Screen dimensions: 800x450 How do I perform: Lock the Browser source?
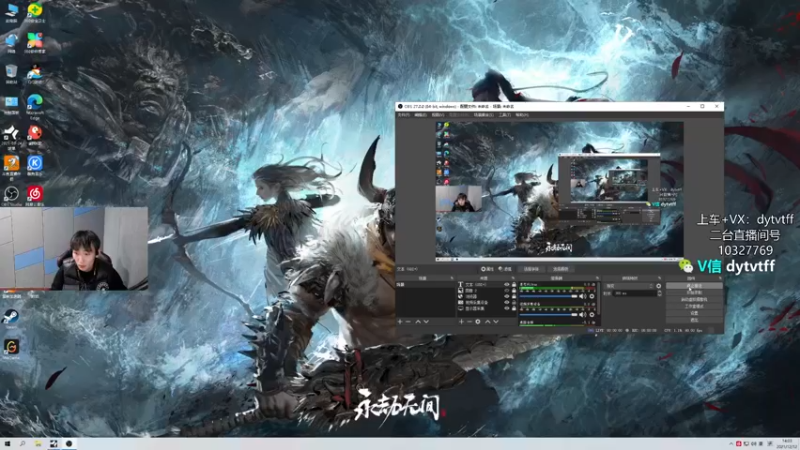tap(514, 296)
